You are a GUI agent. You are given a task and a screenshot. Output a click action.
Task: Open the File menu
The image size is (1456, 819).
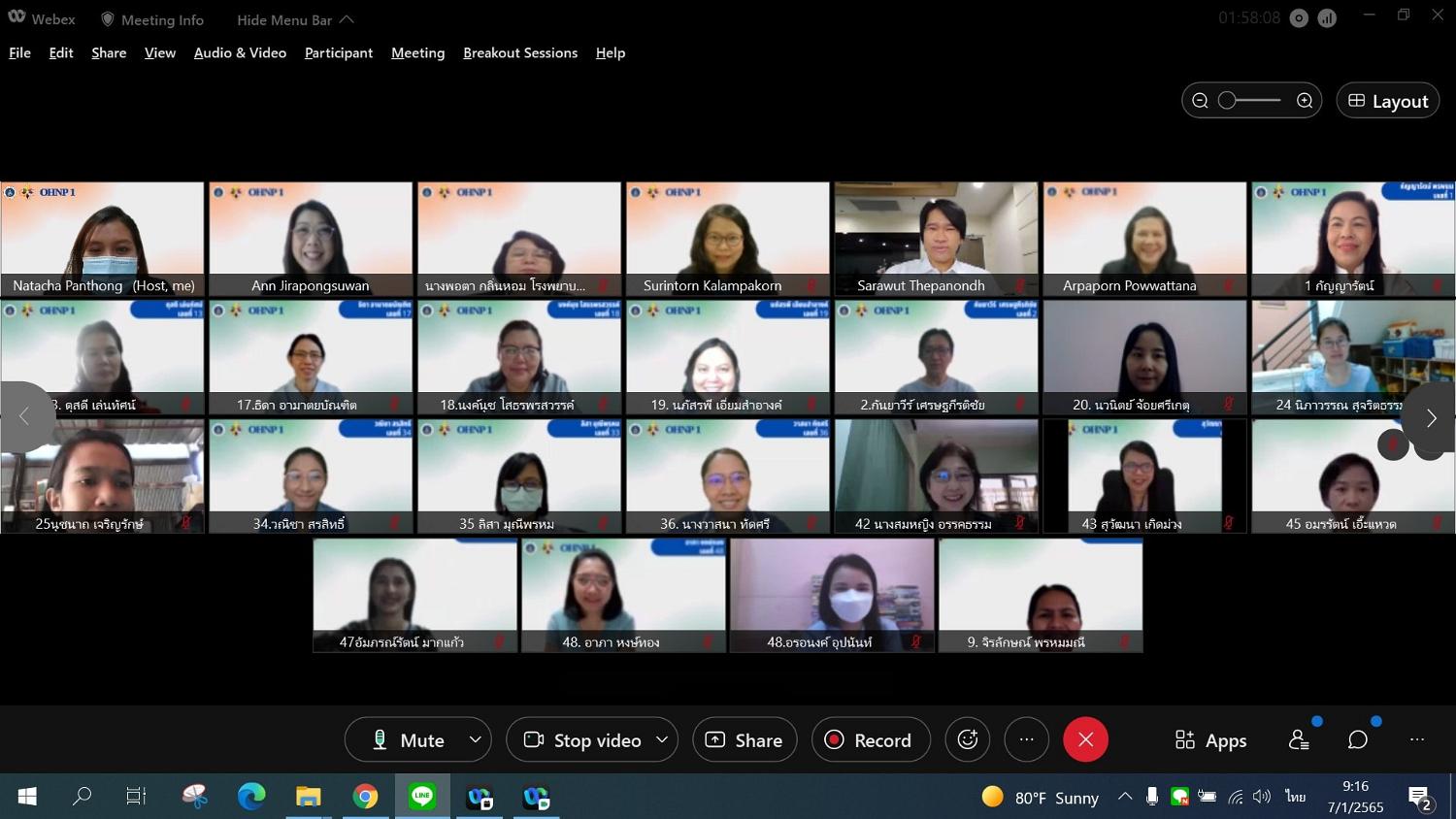[19, 52]
